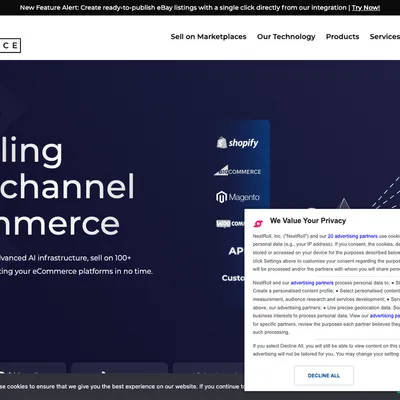Open advertising partners link in second paragraph
Viewport: 400px width, 400px height.
pos(312,283)
